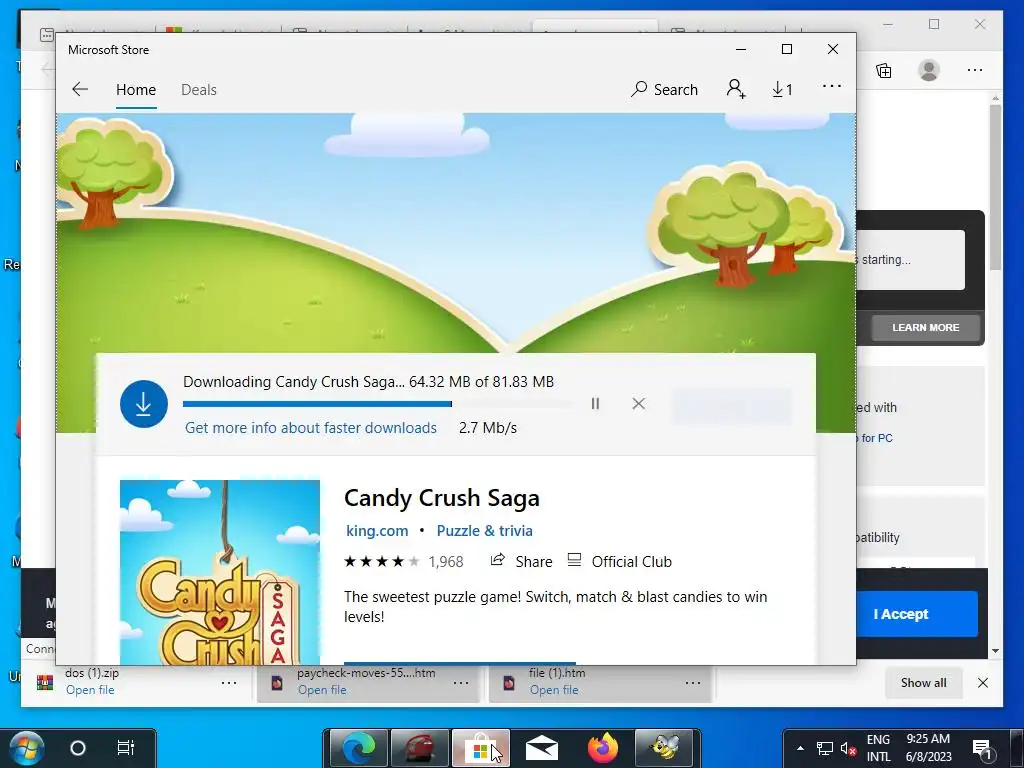Click the network icon in system tray
Viewport: 1024px width, 768px height.
[825, 748]
